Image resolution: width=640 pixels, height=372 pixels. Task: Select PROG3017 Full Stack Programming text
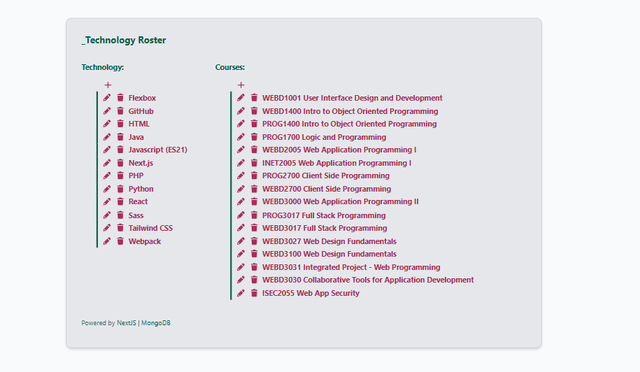coord(324,215)
